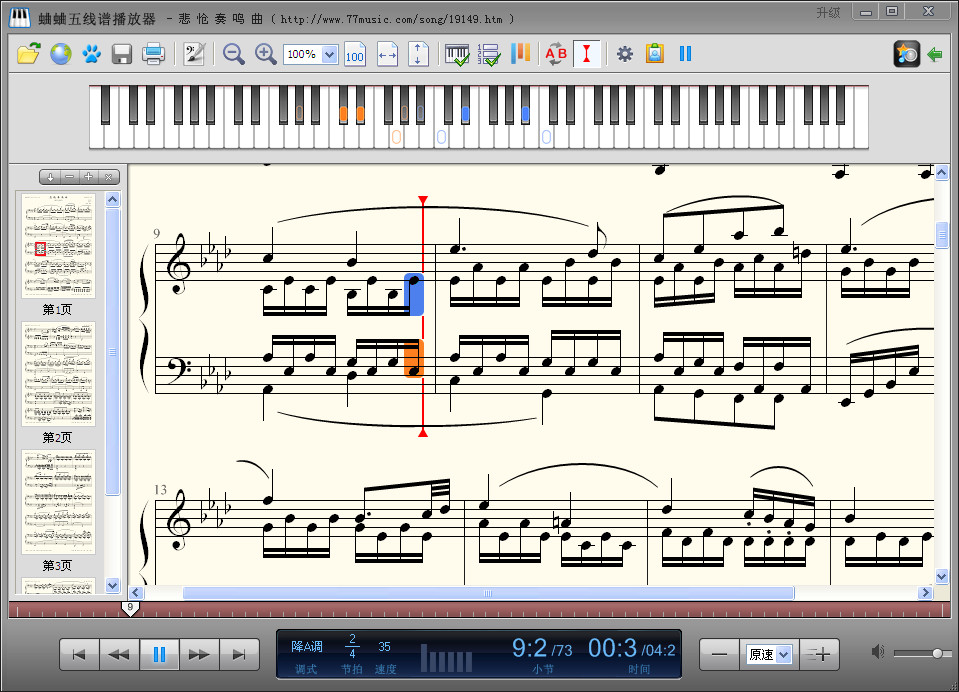The image size is (959, 692).
Task: Increase playback speed with the plus button
Action: point(820,655)
